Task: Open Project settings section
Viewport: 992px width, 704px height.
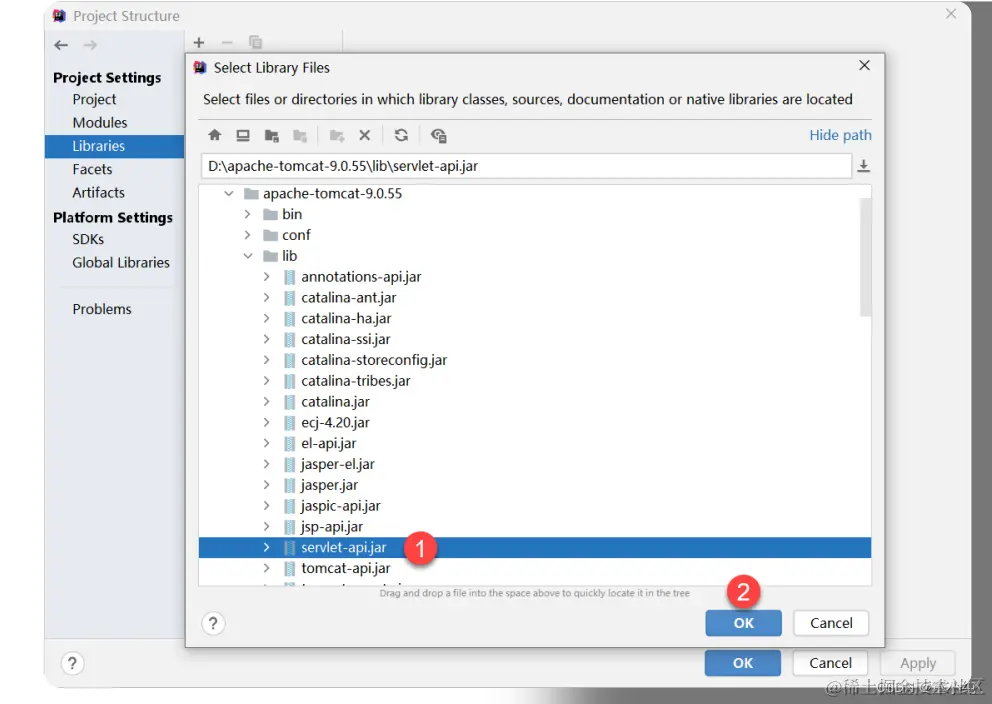Action: [94, 99]
